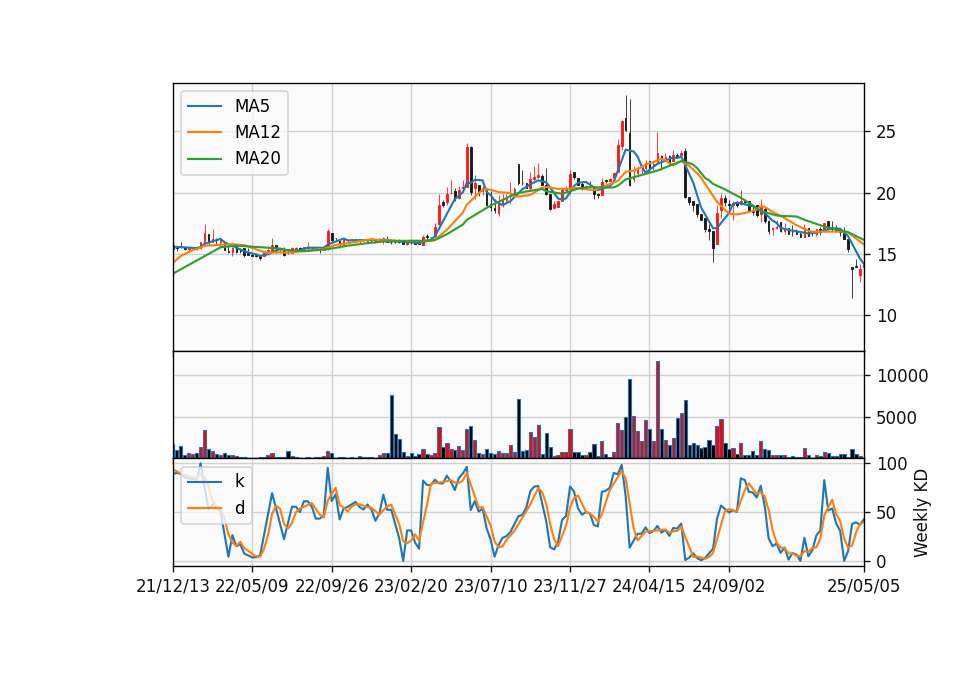Click the tallest volume bar near 24/04/15
Screen dimensions: 960x690
tap(658, 410)
